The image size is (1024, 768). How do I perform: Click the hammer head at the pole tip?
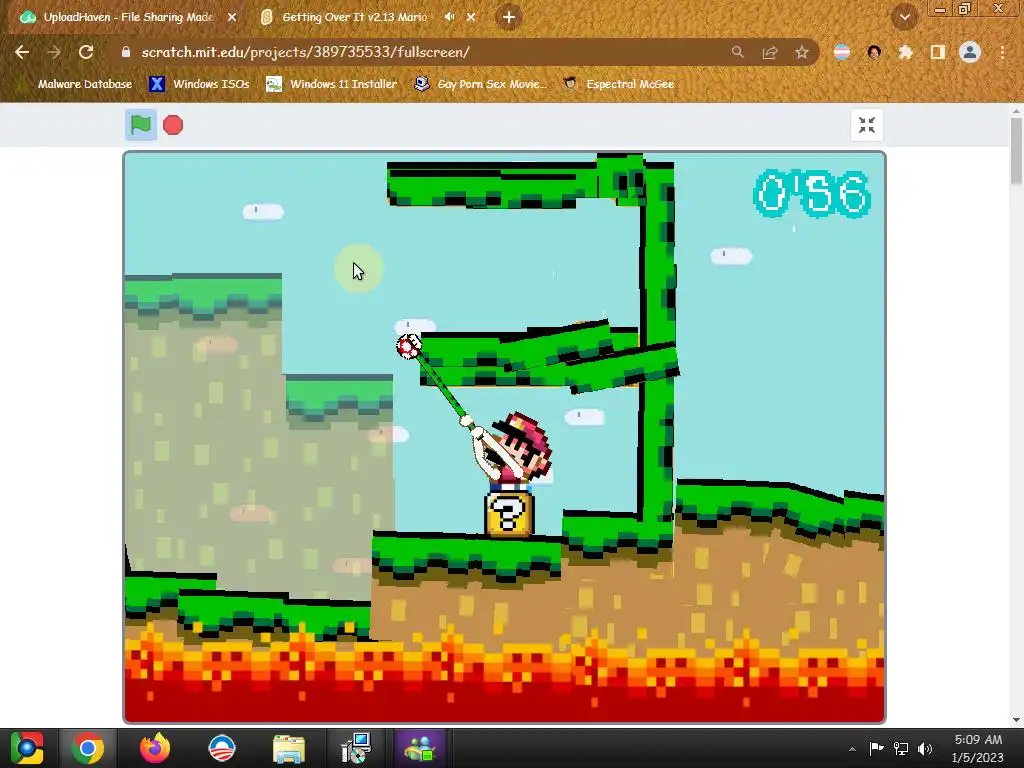(x=409, y=346)
